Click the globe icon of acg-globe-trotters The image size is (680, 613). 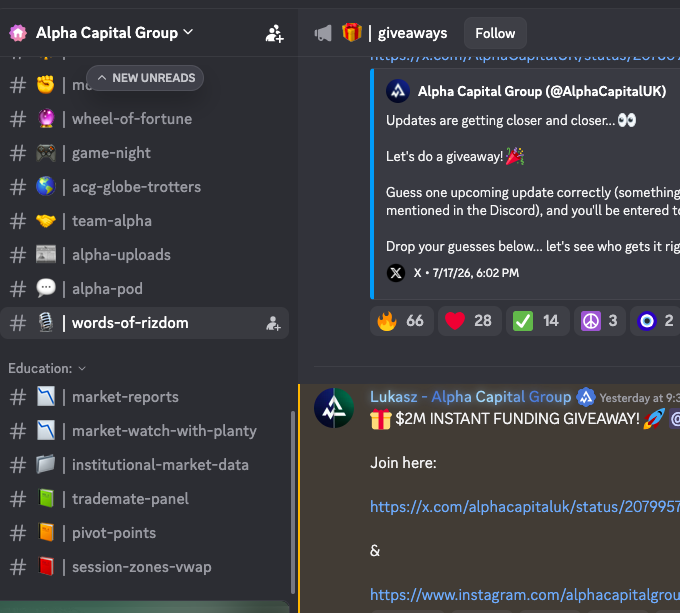46,186
